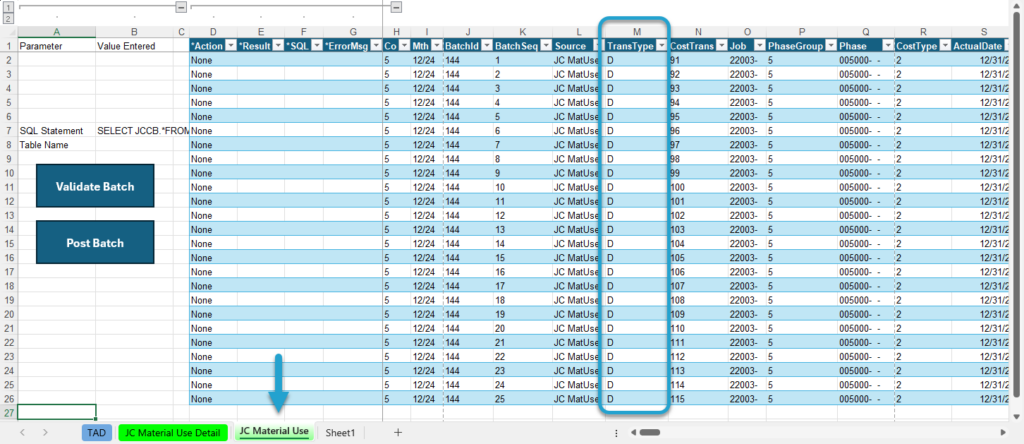Click the Validate Batch button

tap(95, 186)
